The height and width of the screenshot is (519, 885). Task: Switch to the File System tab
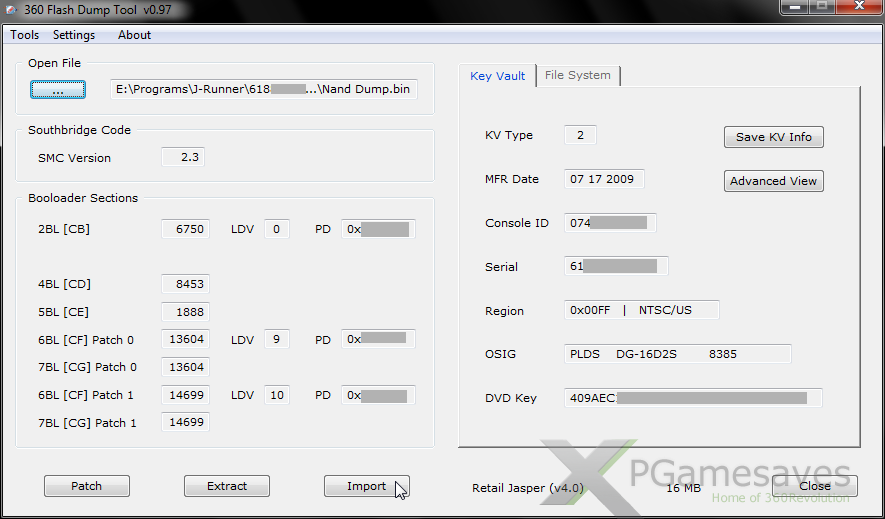click(578, 76)
